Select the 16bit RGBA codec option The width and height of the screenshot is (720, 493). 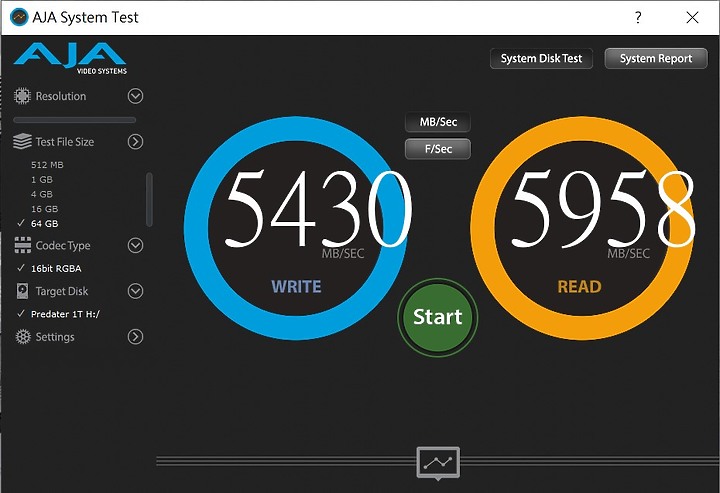(56, 269)
